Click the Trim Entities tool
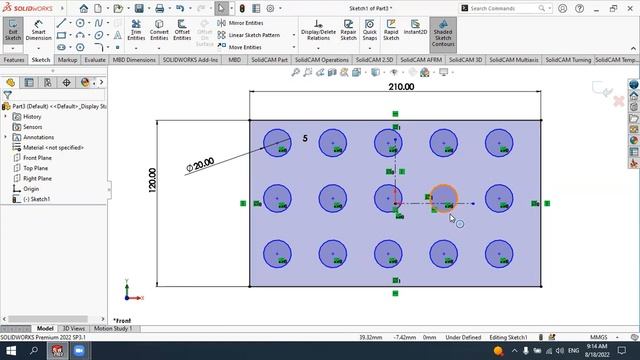Image resolution: width=640 pixels, height=360 pixels. coord(136,30)
